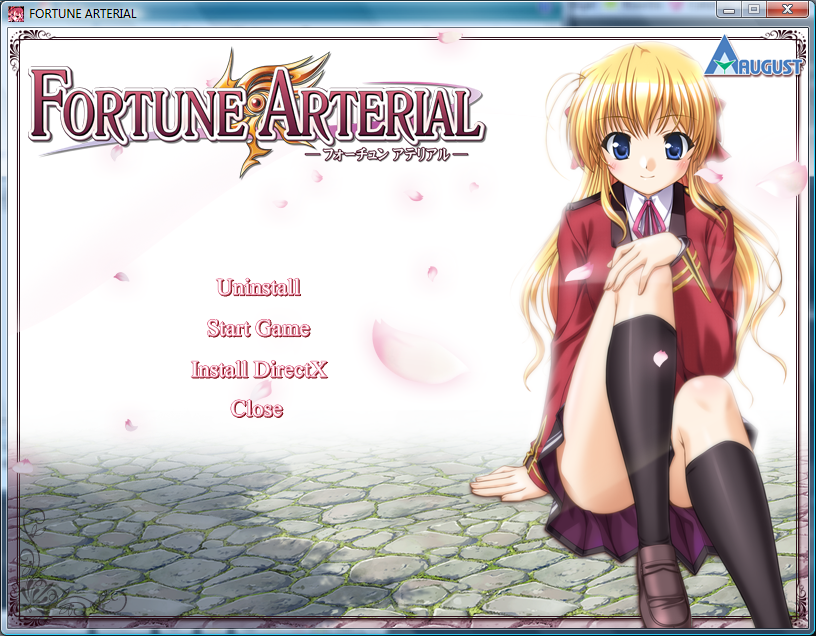
Task: Click the app icon in title bar
Action: tap(9, 13)
